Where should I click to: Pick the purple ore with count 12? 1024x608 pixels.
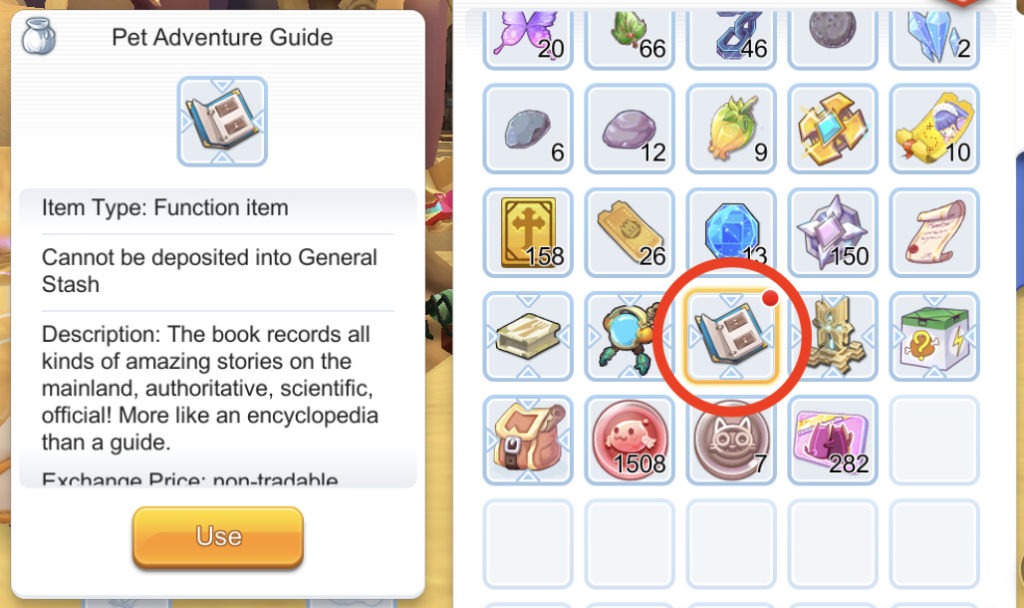click(630, 129)
